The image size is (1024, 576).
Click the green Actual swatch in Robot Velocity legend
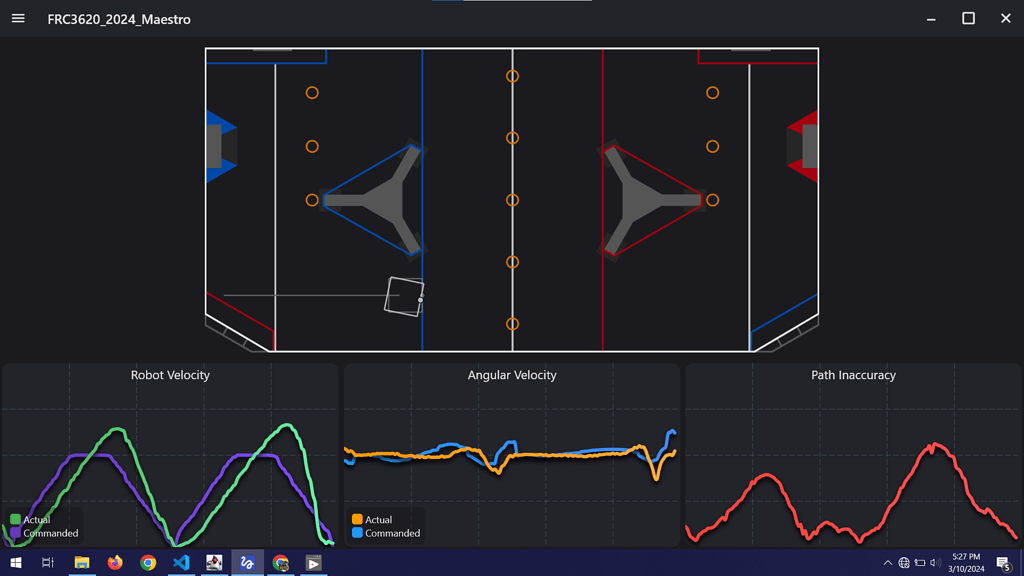pos(15,519)
